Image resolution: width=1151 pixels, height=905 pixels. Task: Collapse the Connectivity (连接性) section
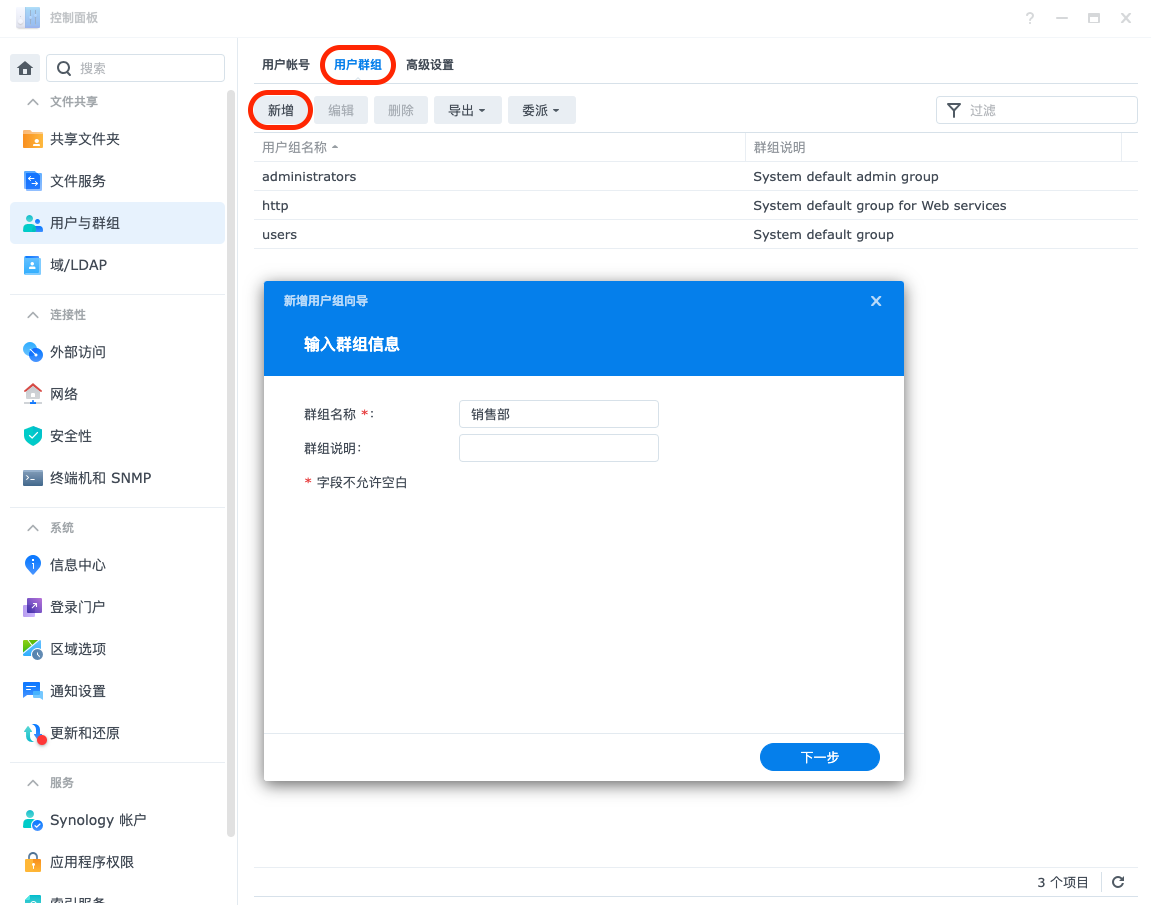click(33, 315)
